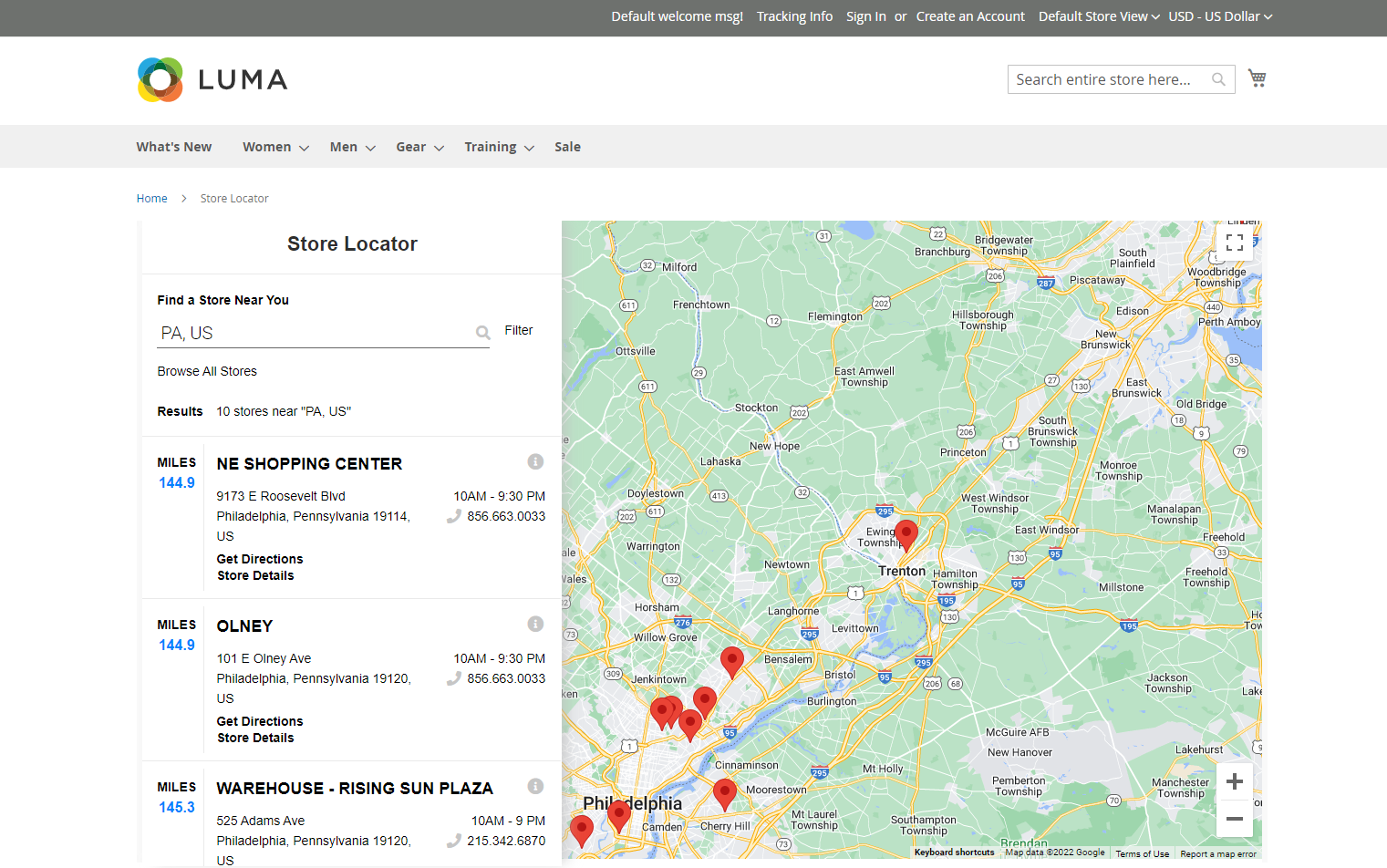Click the NE SHOPPING CENTER store title

tap(309, 464)
